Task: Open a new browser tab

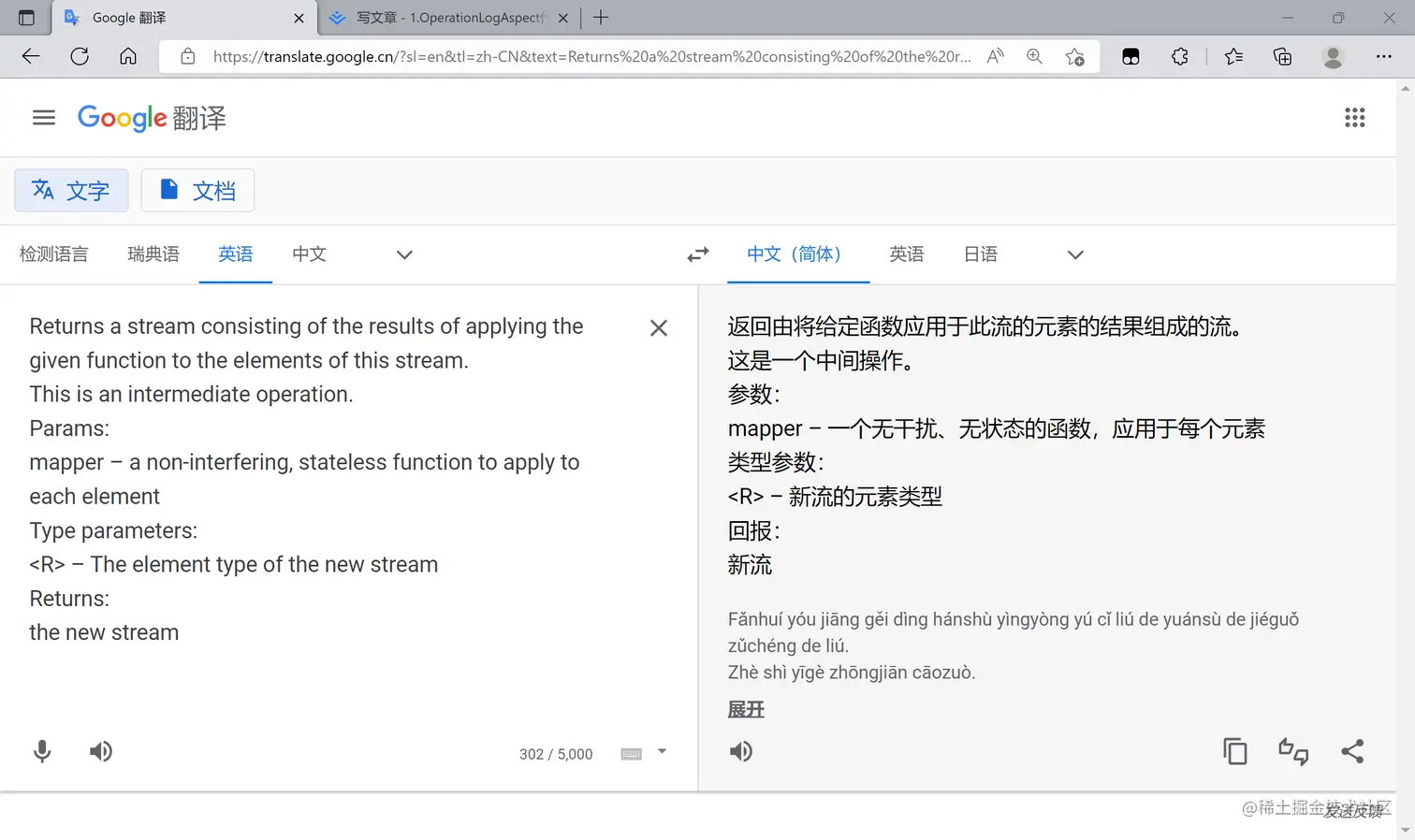Action: tap(601, 18)
